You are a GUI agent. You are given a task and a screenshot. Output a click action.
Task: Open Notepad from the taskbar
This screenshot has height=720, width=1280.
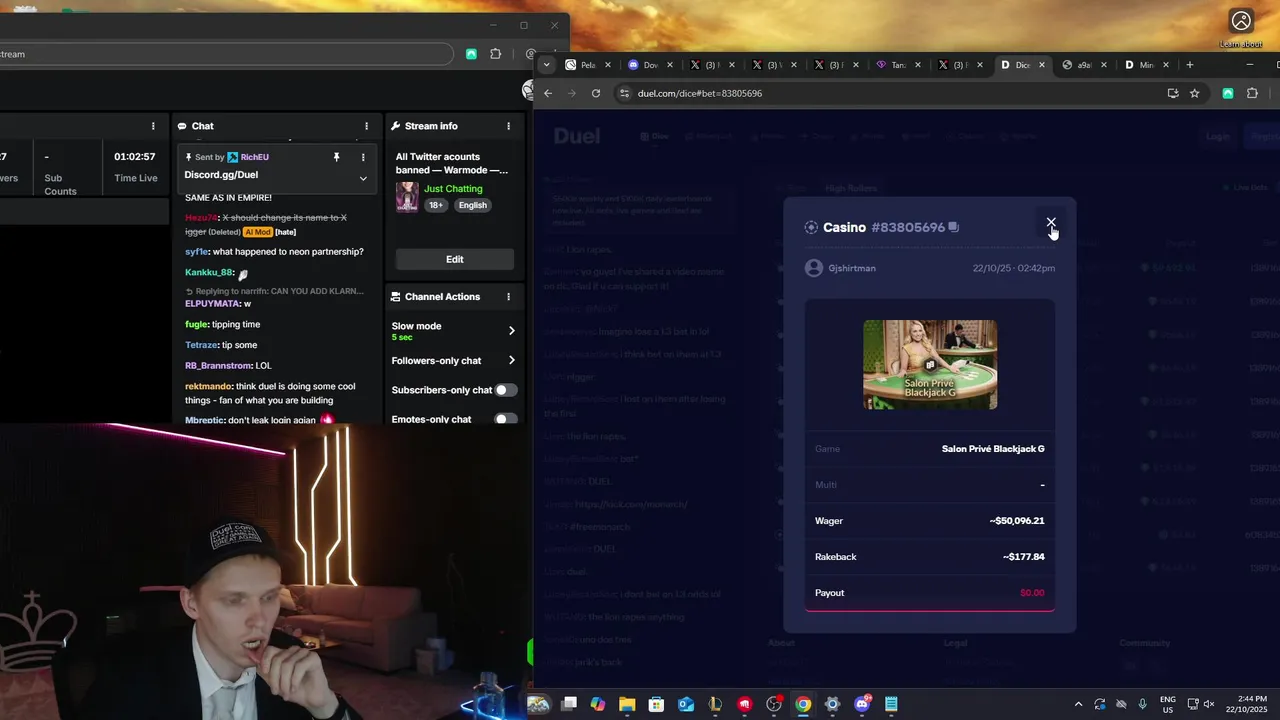891,704
